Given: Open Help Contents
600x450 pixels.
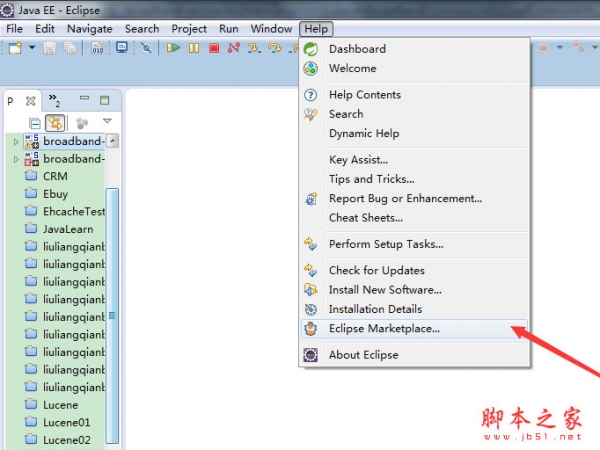Looking at the screenshot, I should (x=414, y=95).
